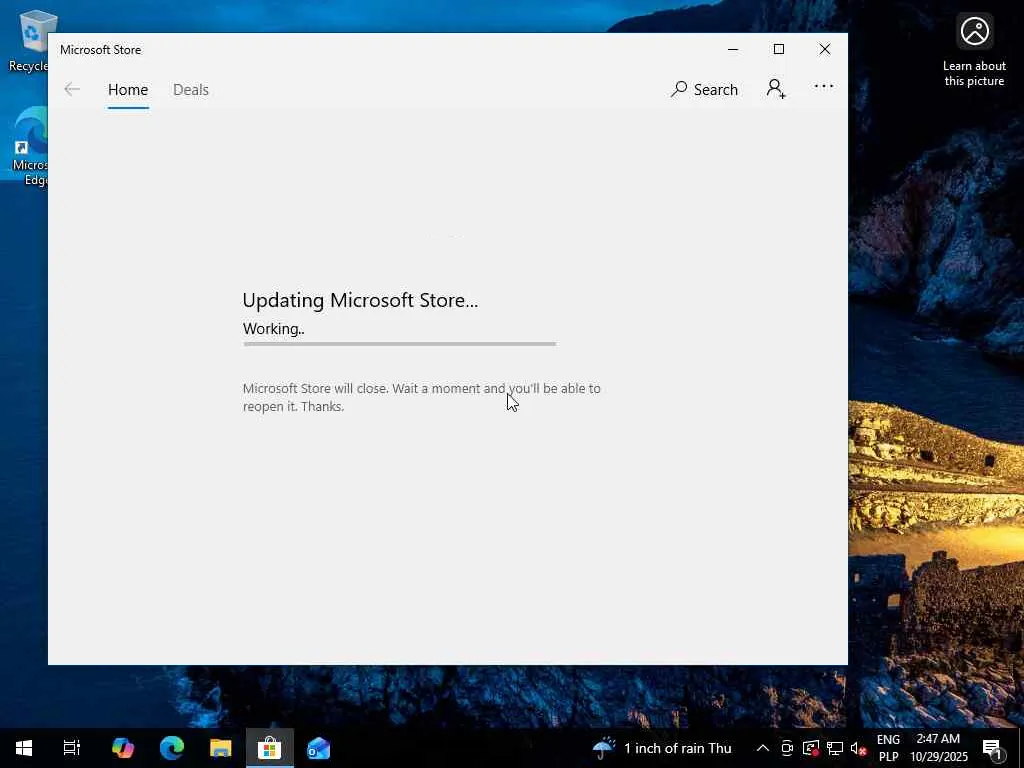1024x768 pixels.
Task: Maximize the Microsoft Store window
Action: point(778,50)
